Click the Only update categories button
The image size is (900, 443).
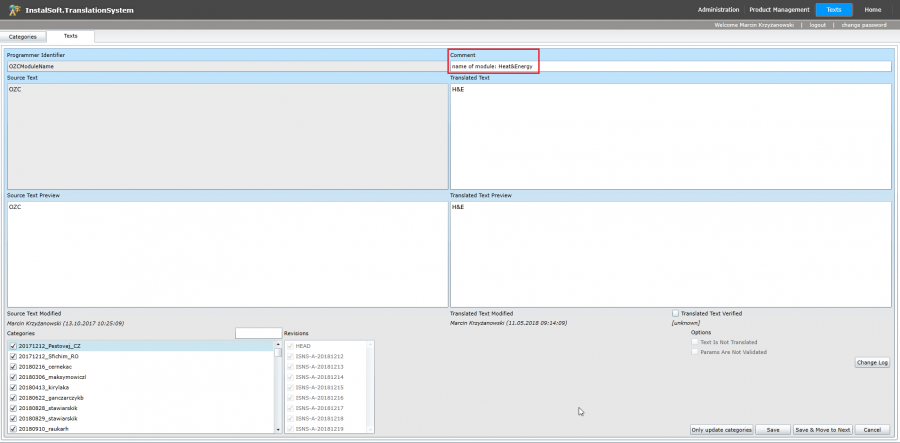pyautogui.click(x=721, y=429)
